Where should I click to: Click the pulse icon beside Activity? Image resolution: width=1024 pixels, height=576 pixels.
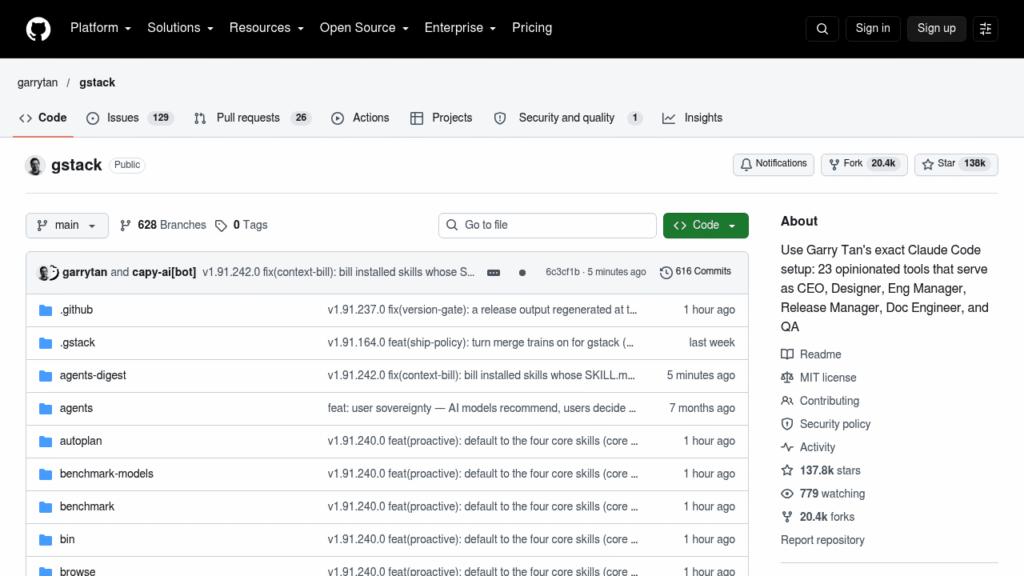(x=787, y=447)
